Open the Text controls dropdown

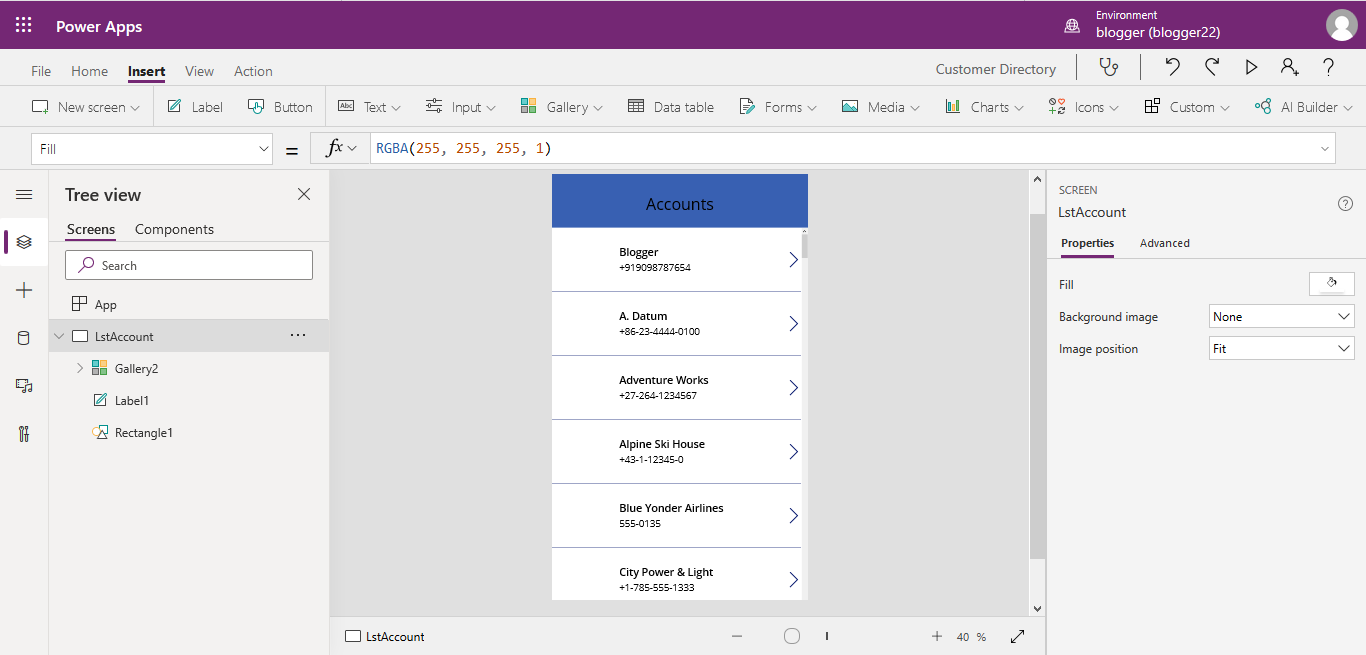click(370, 107)
